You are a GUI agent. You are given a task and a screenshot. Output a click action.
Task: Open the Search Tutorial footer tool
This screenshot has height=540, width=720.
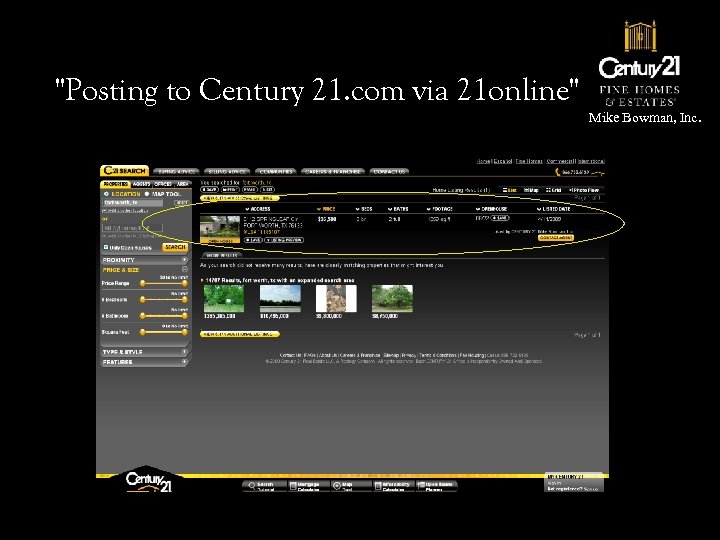coord(264,487)
